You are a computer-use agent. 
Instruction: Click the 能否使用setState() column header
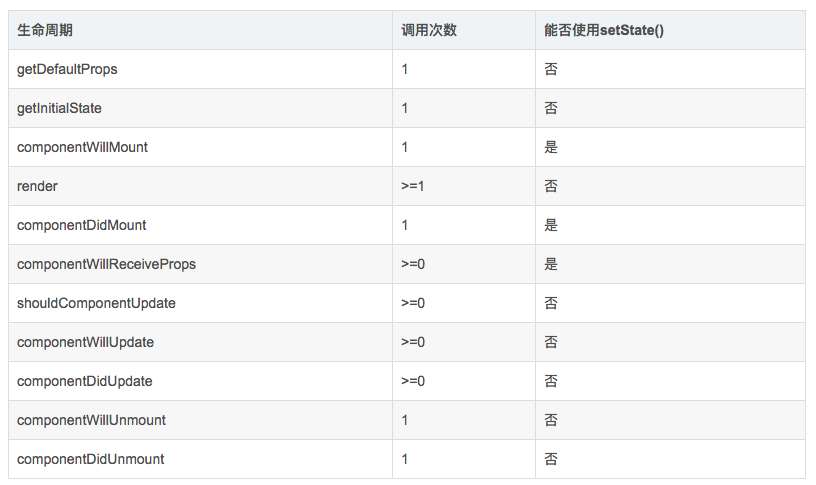[x=604, y=30]
